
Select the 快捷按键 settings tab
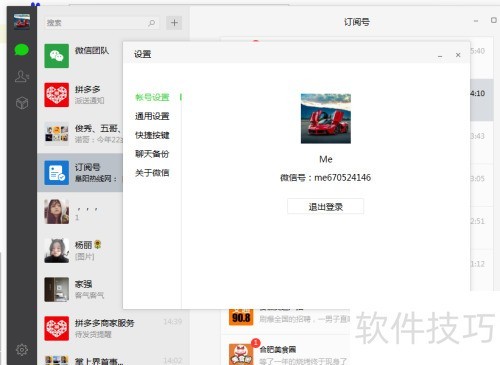point(152,135)
